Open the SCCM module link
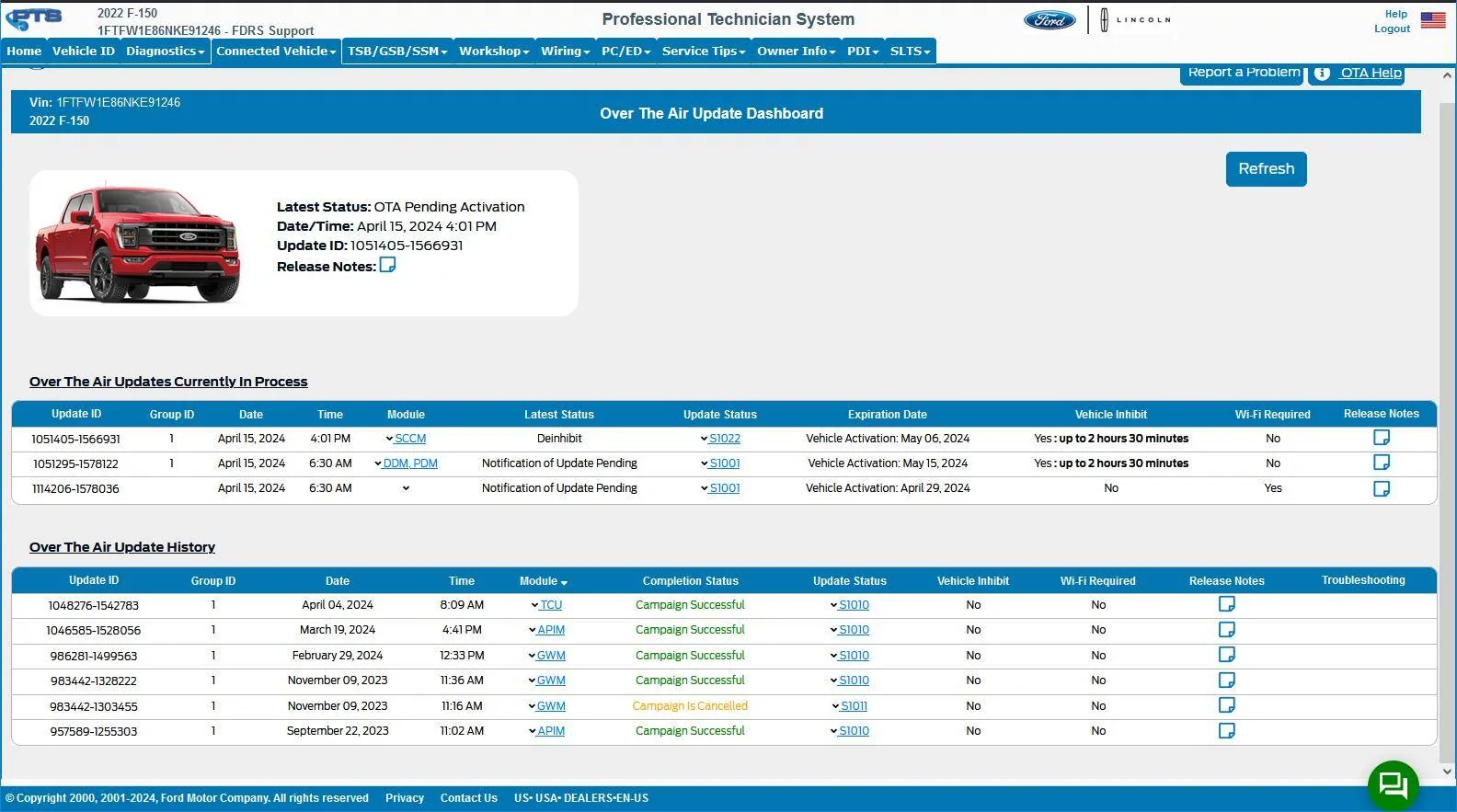 tap(410, 439)
